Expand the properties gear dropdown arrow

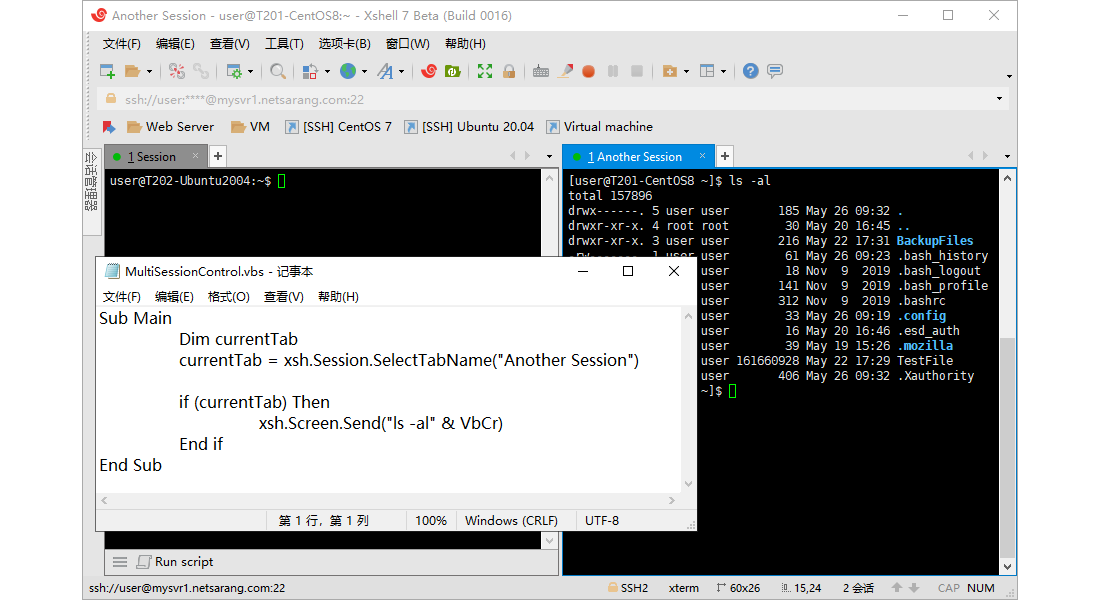(250, 72)
